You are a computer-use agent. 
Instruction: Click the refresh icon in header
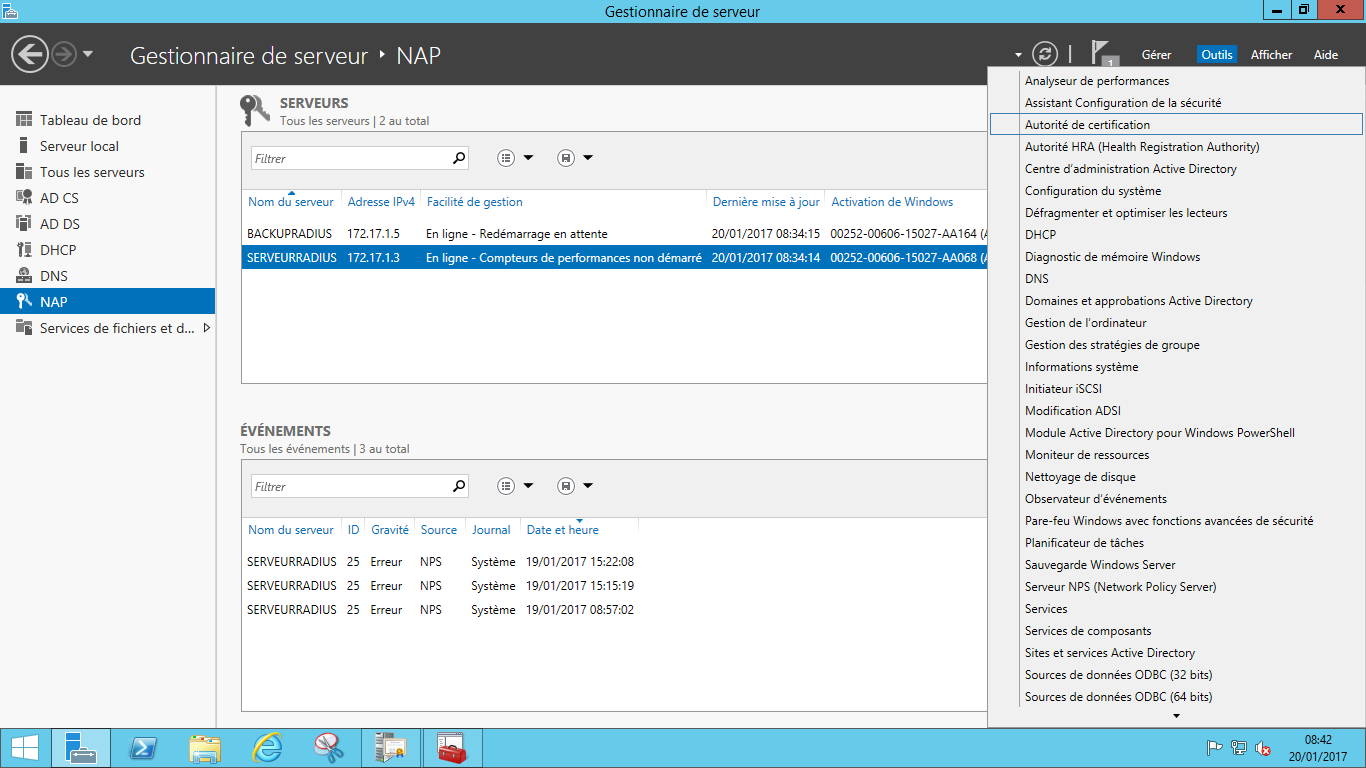(x=1045, y=54)
